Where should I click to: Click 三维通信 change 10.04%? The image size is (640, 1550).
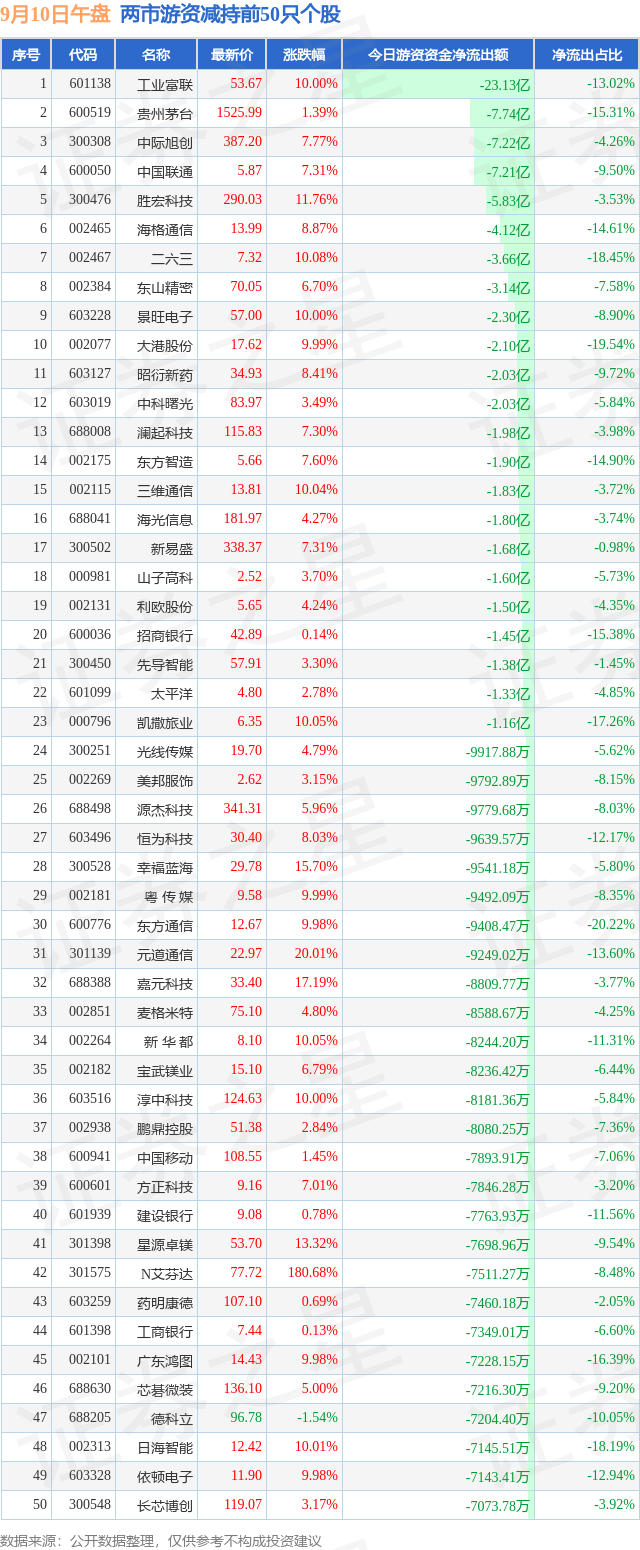(x=317, y=490)
